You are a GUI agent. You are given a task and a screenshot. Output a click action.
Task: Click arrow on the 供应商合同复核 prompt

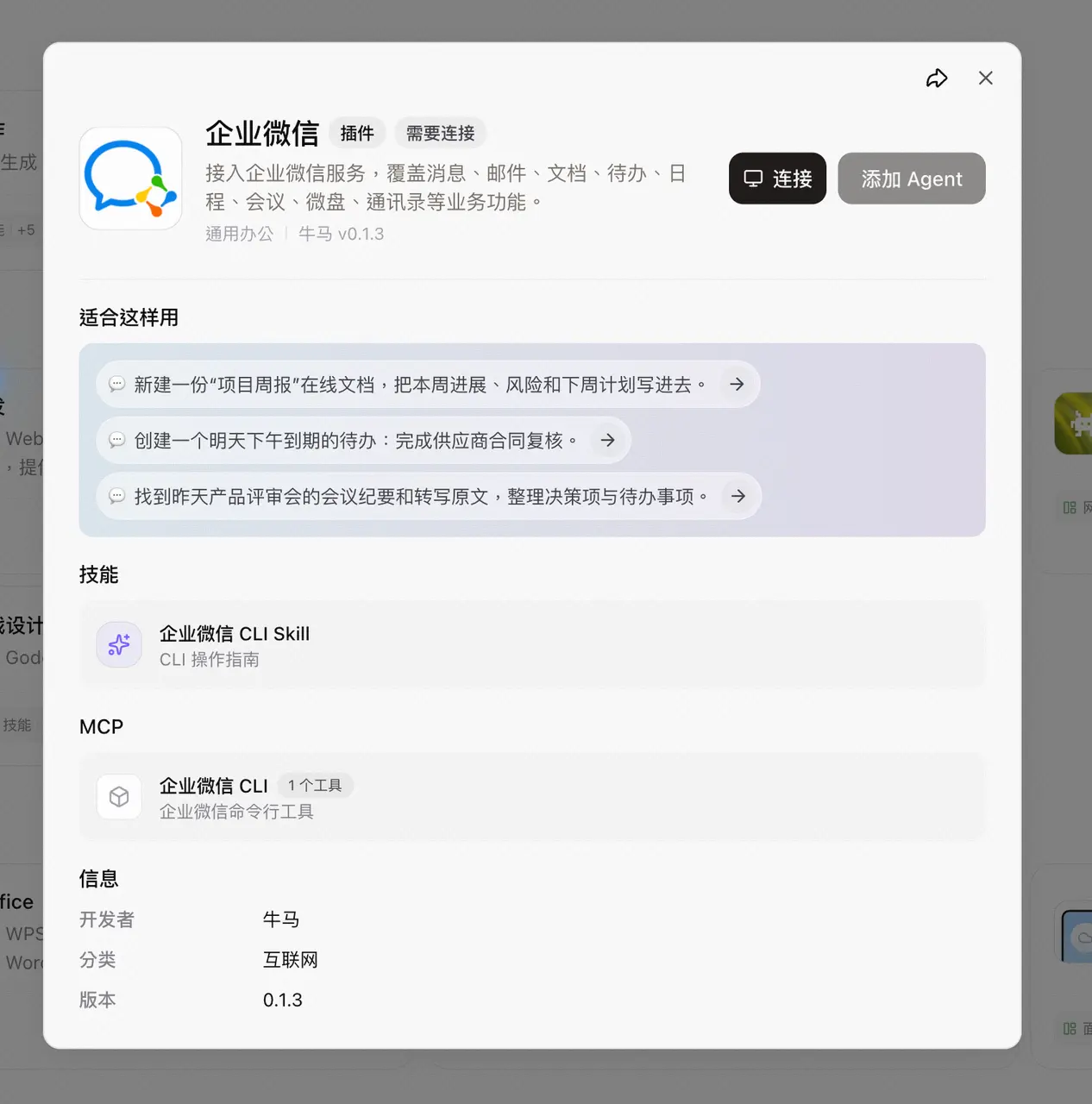point(607,441)
